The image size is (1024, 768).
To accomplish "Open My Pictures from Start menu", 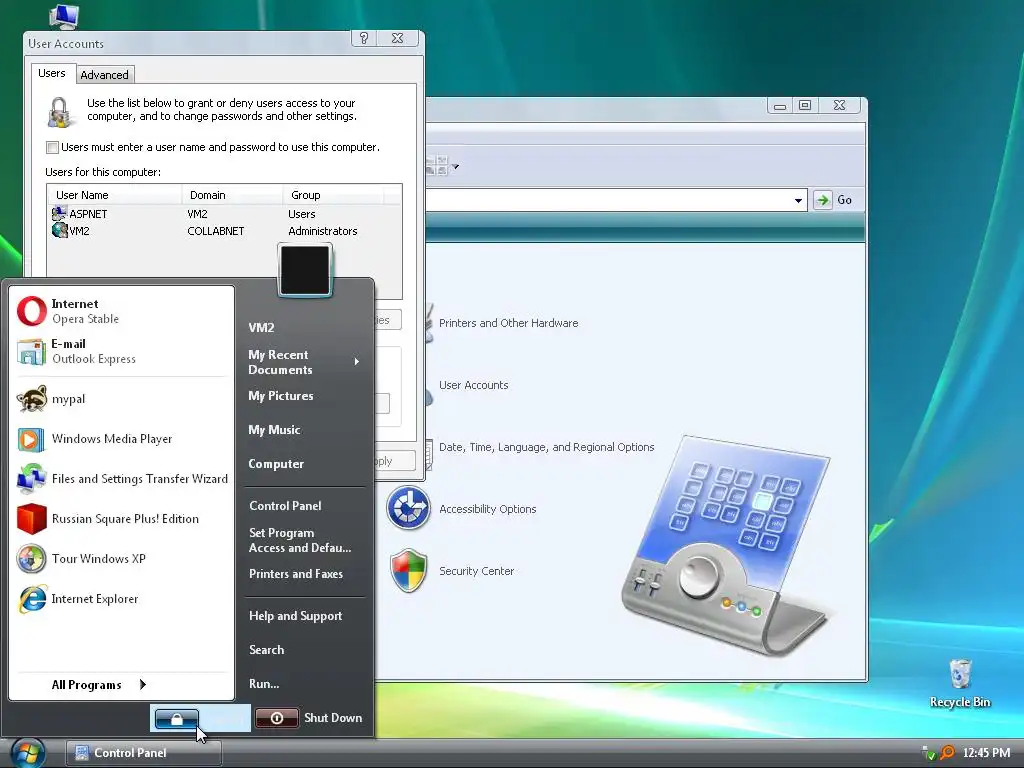I will [281, 396].
